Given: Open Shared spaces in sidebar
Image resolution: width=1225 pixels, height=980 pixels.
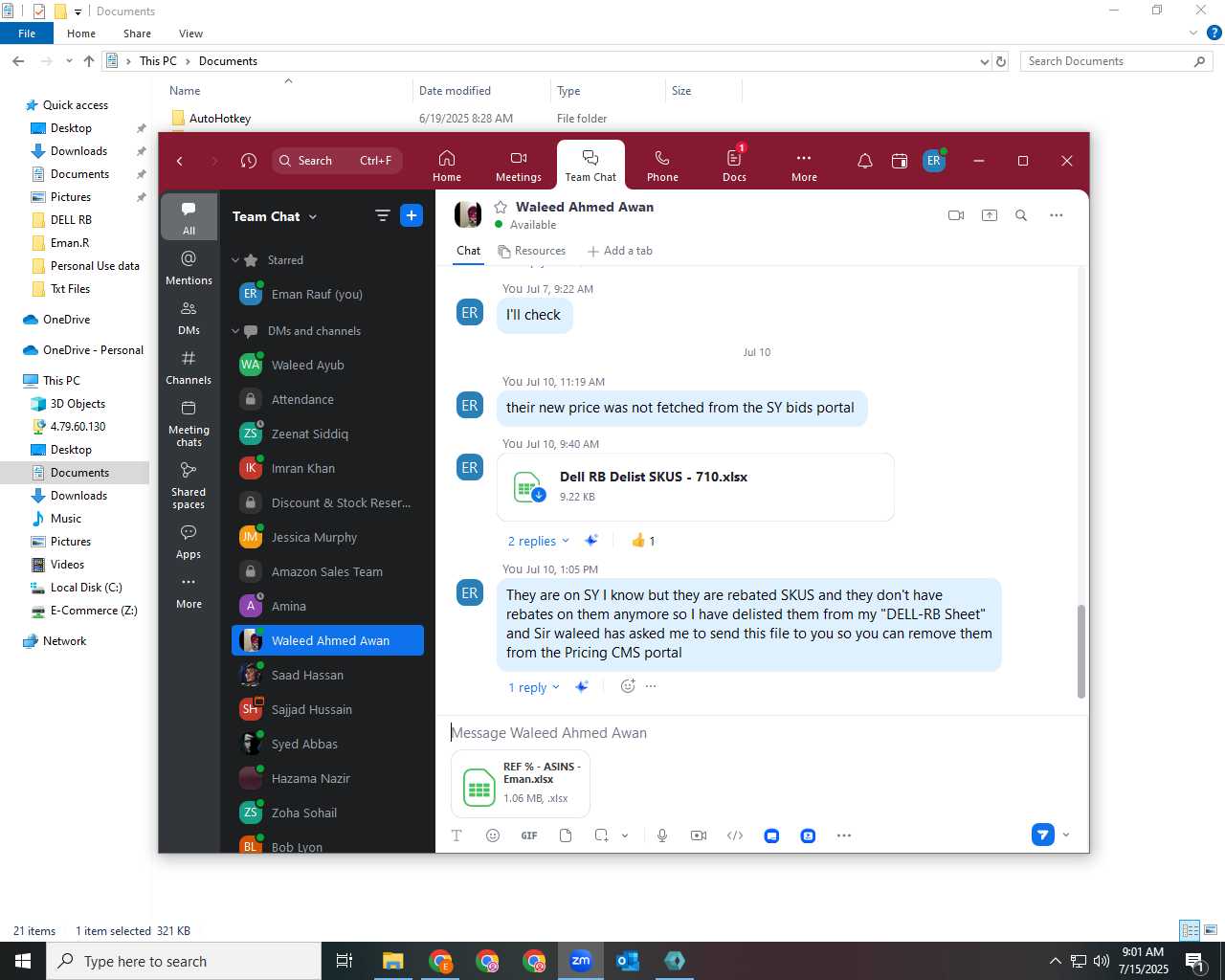Looking at the screenshot, I should tap(189, 485).
